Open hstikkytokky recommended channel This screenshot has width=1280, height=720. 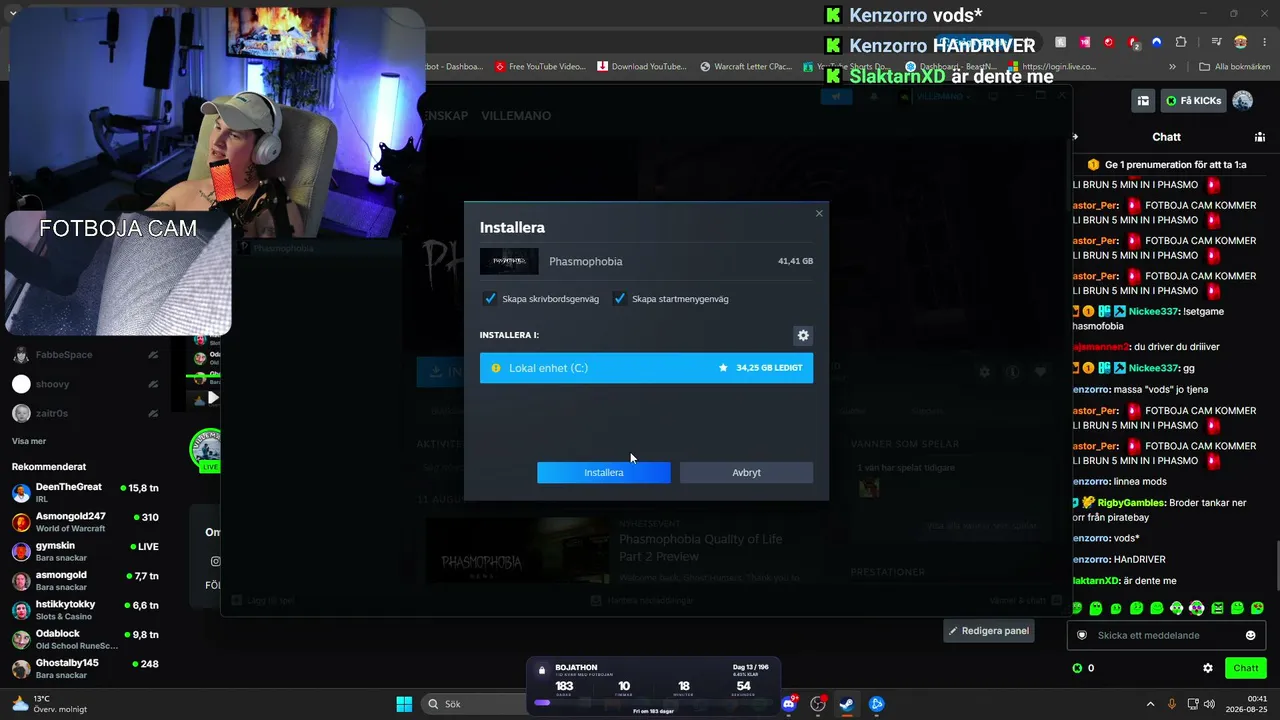coord(85,610)
